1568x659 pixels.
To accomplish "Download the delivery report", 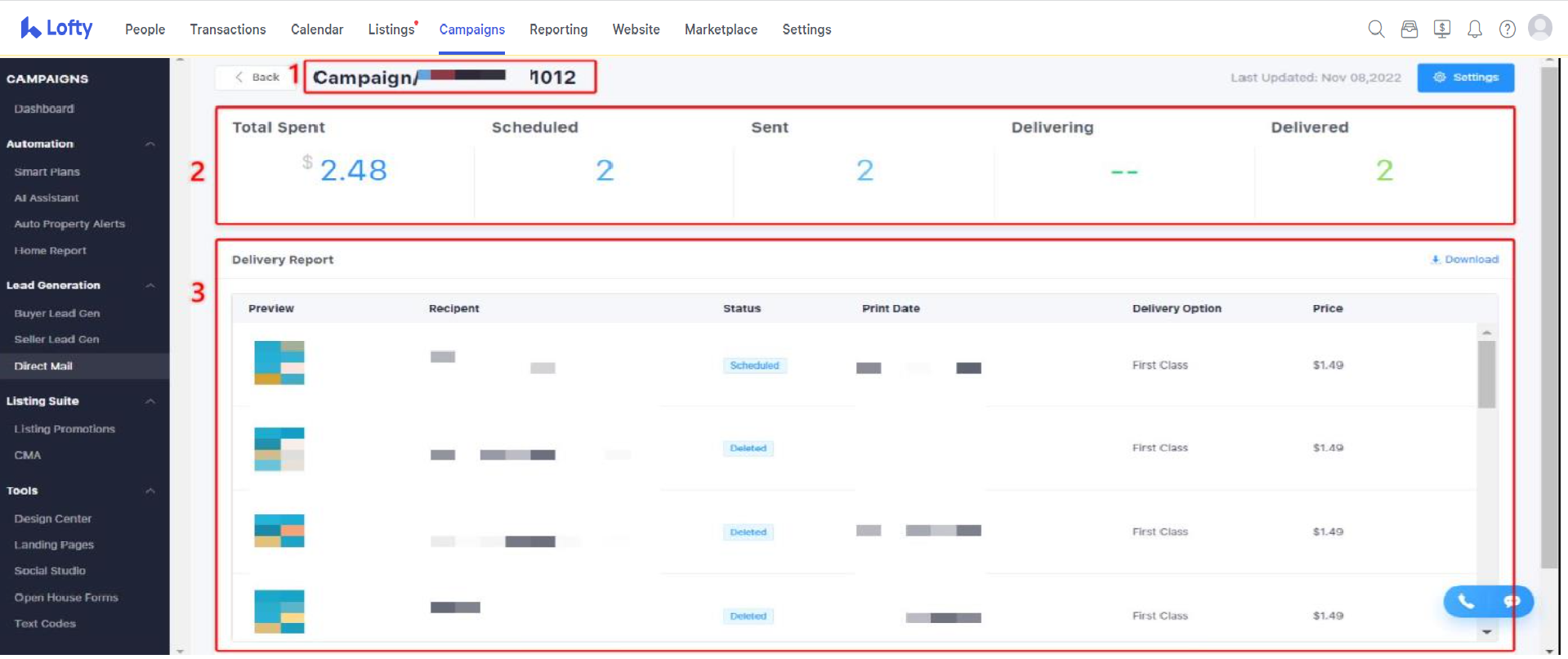I will point(1464,259).
